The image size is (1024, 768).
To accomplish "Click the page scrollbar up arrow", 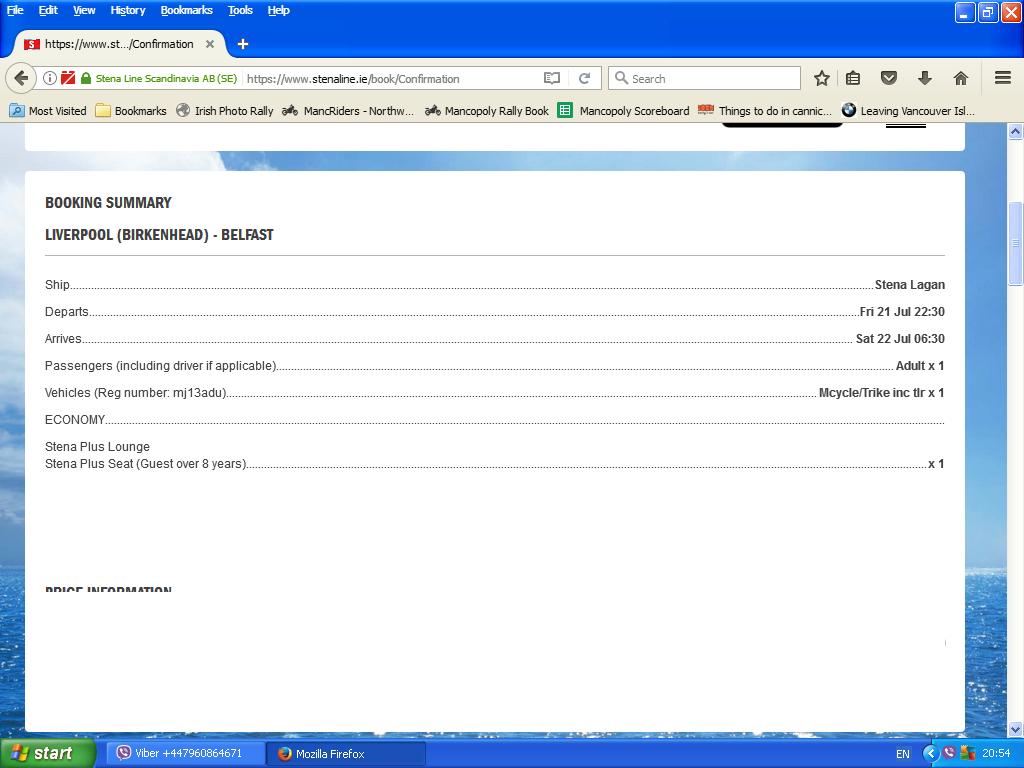I will click(x=1016, y=131).
